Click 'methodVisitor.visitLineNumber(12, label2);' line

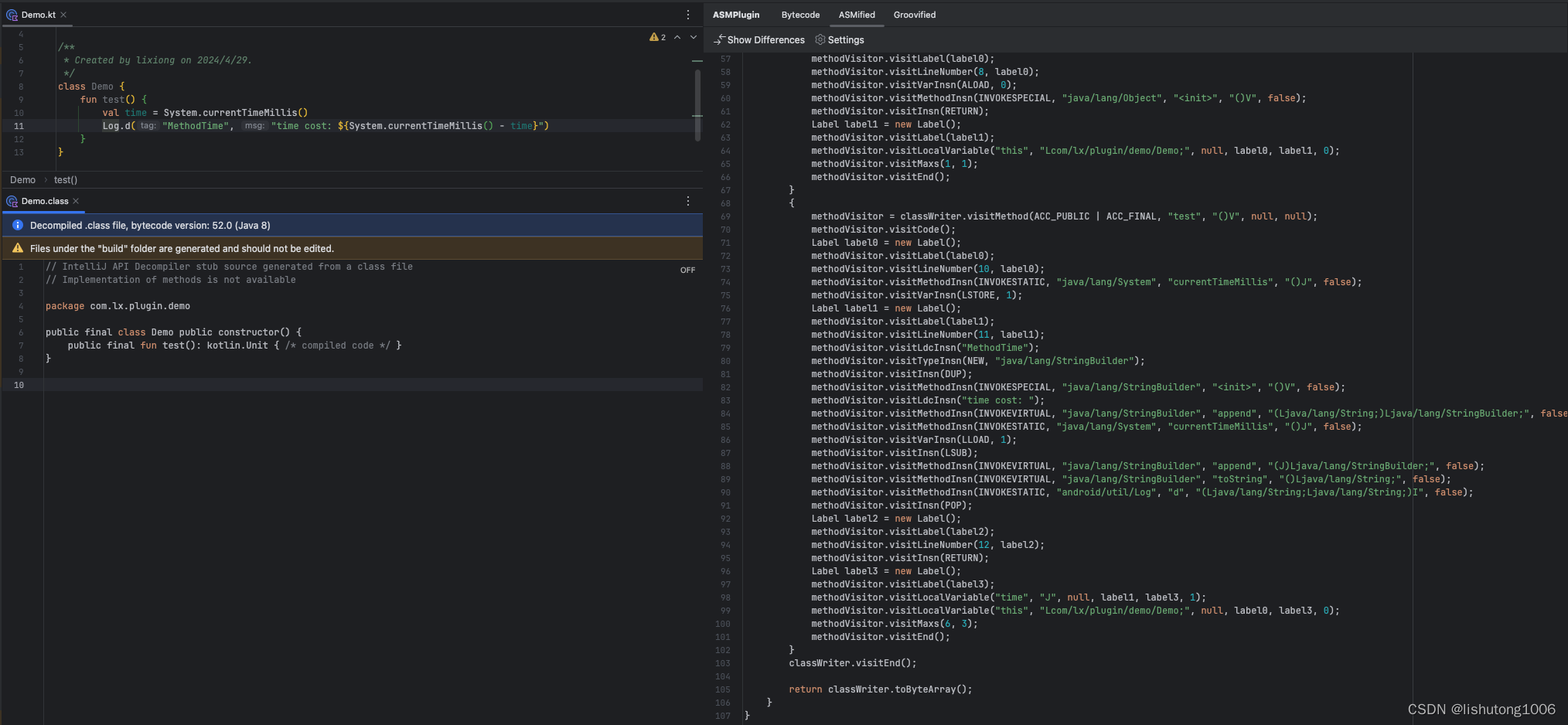click(x=928, y=545)
